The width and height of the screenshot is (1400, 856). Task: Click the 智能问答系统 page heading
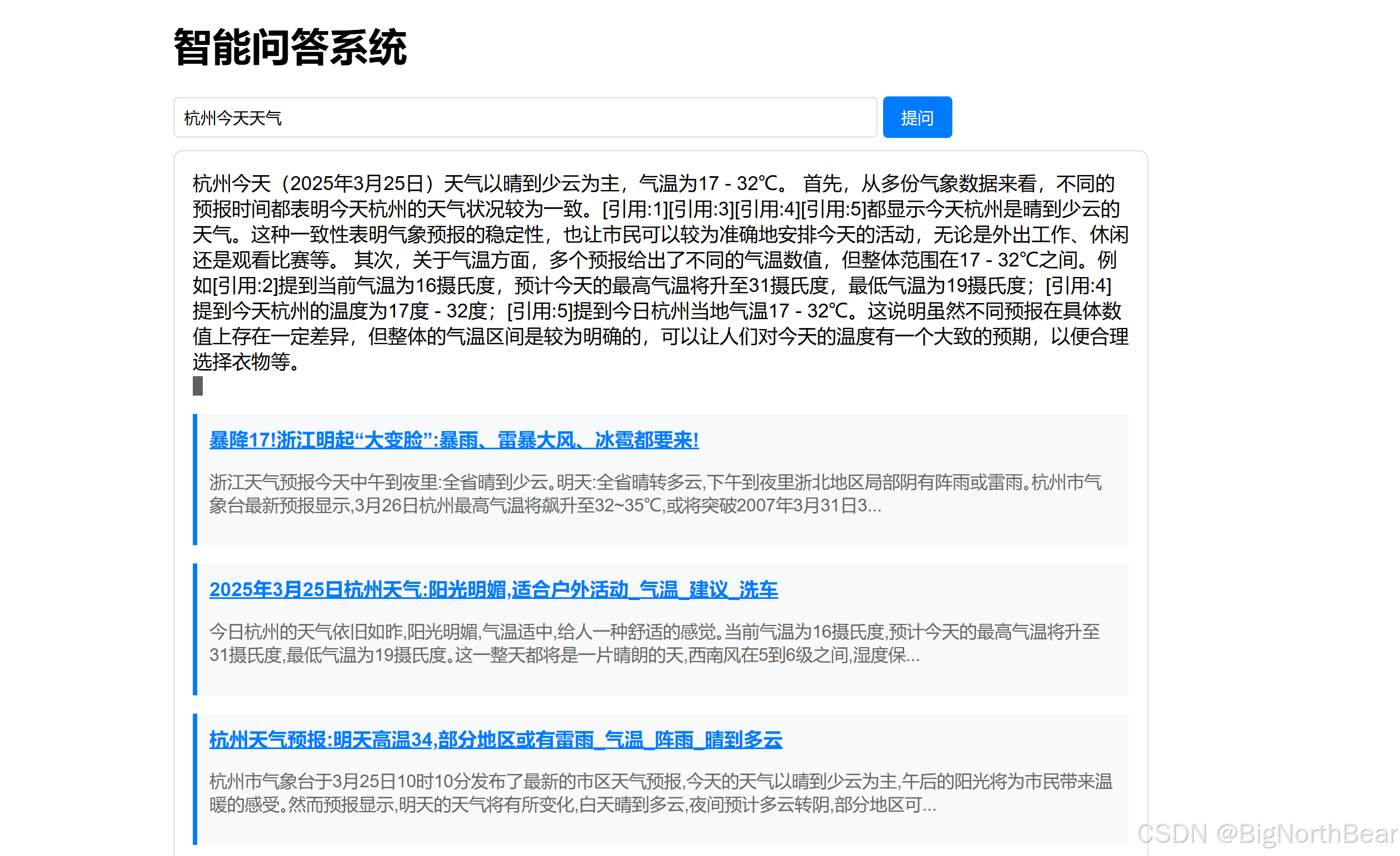click(x=290, y=48)
